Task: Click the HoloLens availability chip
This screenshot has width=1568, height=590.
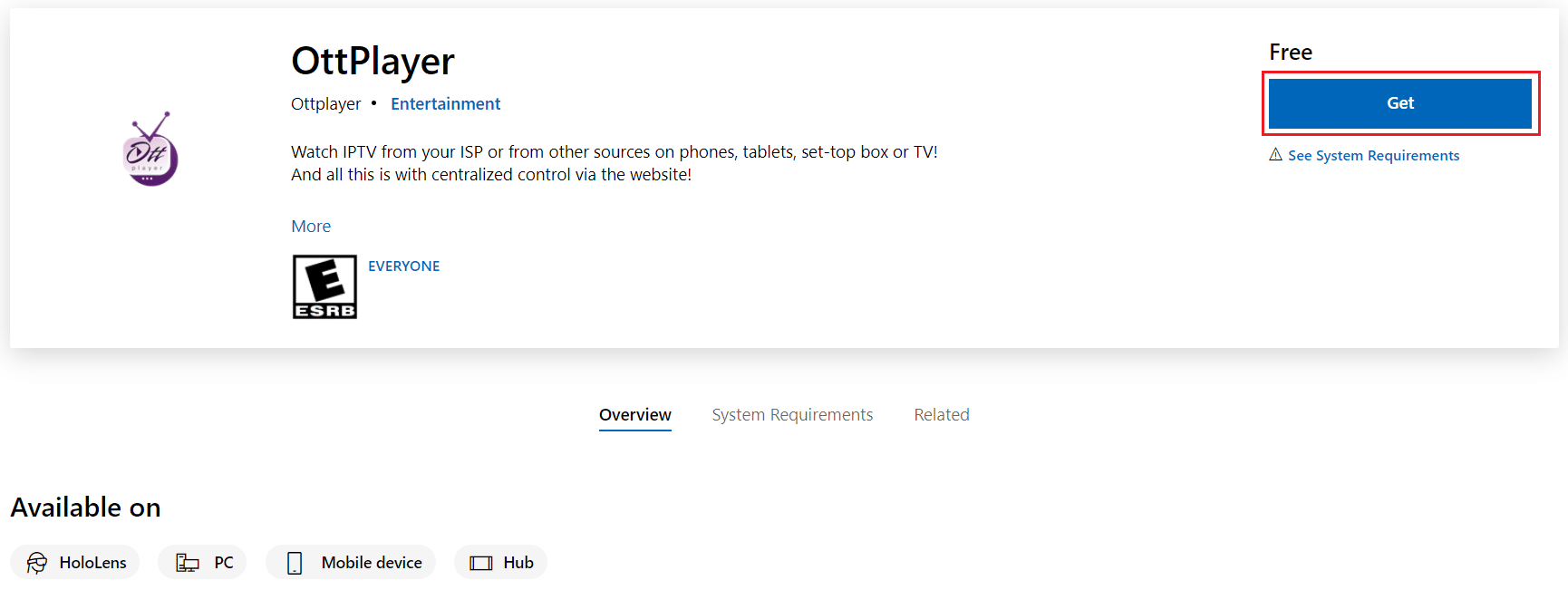Action: click(74, 562)
